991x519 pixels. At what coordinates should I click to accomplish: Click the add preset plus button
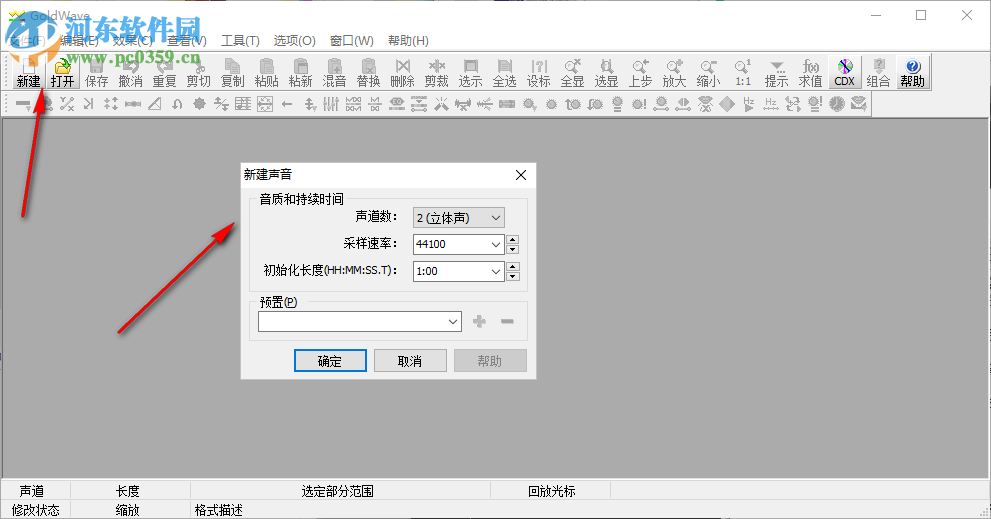(x=479, y=321)
